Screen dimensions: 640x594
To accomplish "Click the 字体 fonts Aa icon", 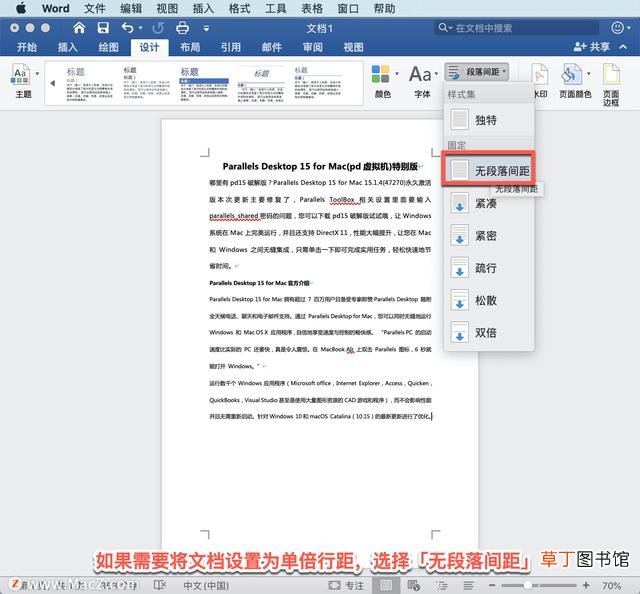I will (x=420, y=74).
